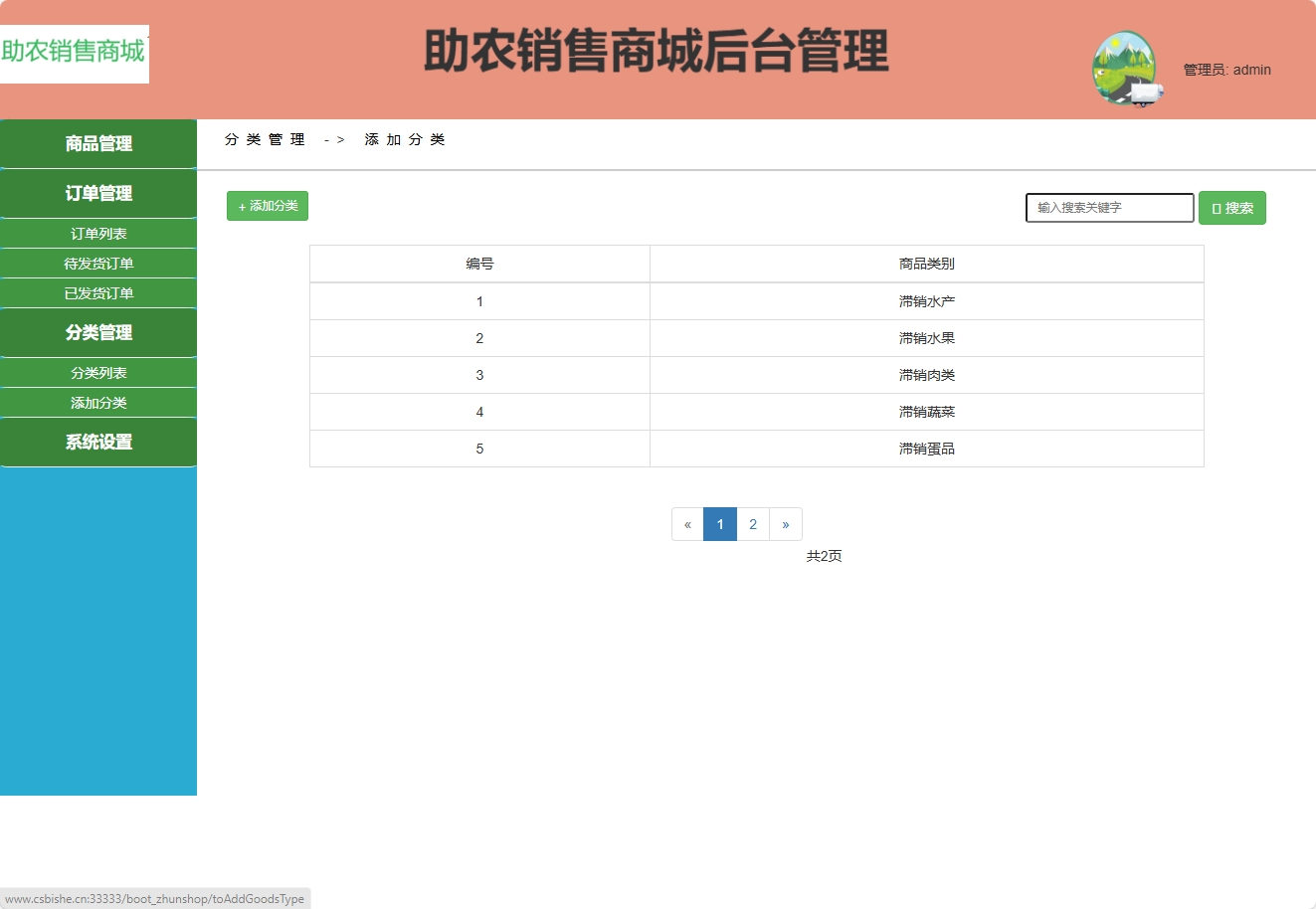Image resolution: width=1316 pixels, height=909 pixels.
Task: Click number cell 5 in 滞销蛋品 row
Action: (479, 449)
